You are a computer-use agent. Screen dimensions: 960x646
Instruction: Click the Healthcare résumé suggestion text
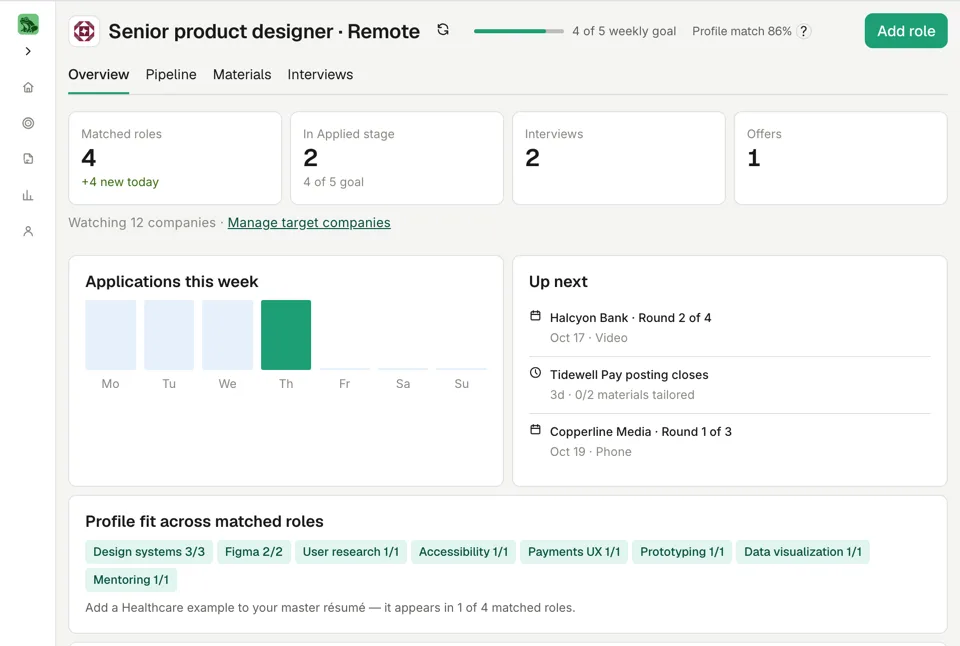tap(331, 608)
